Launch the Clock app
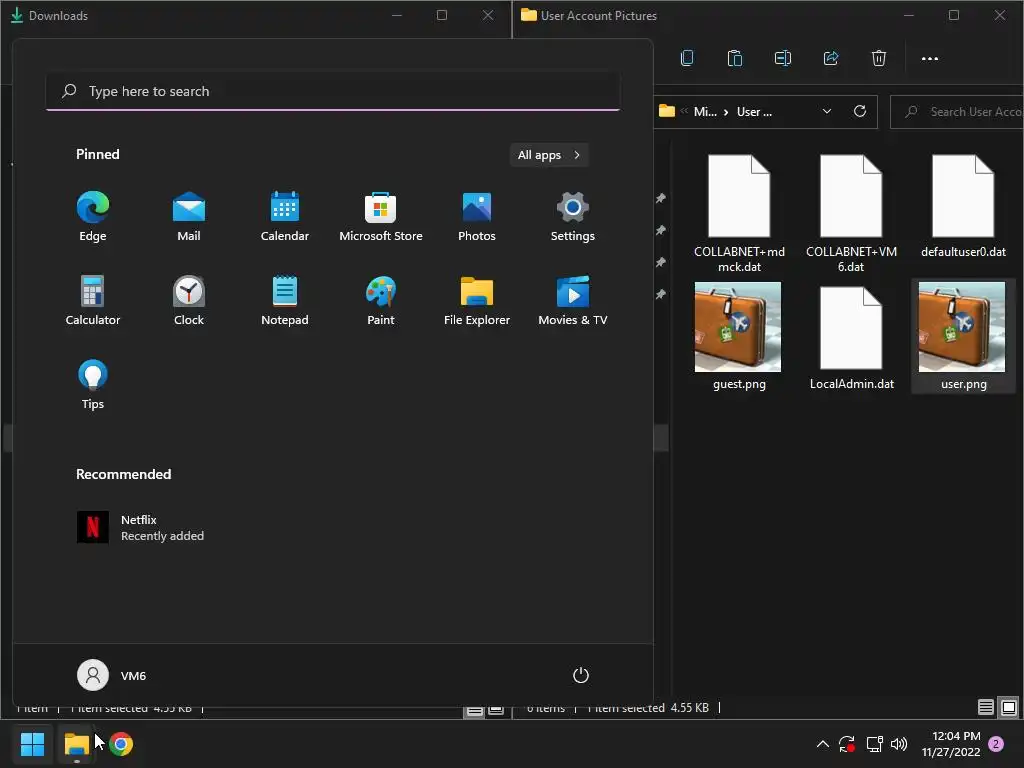The width and height of the screenshot is (1024, 768). (x=189, y=300)
